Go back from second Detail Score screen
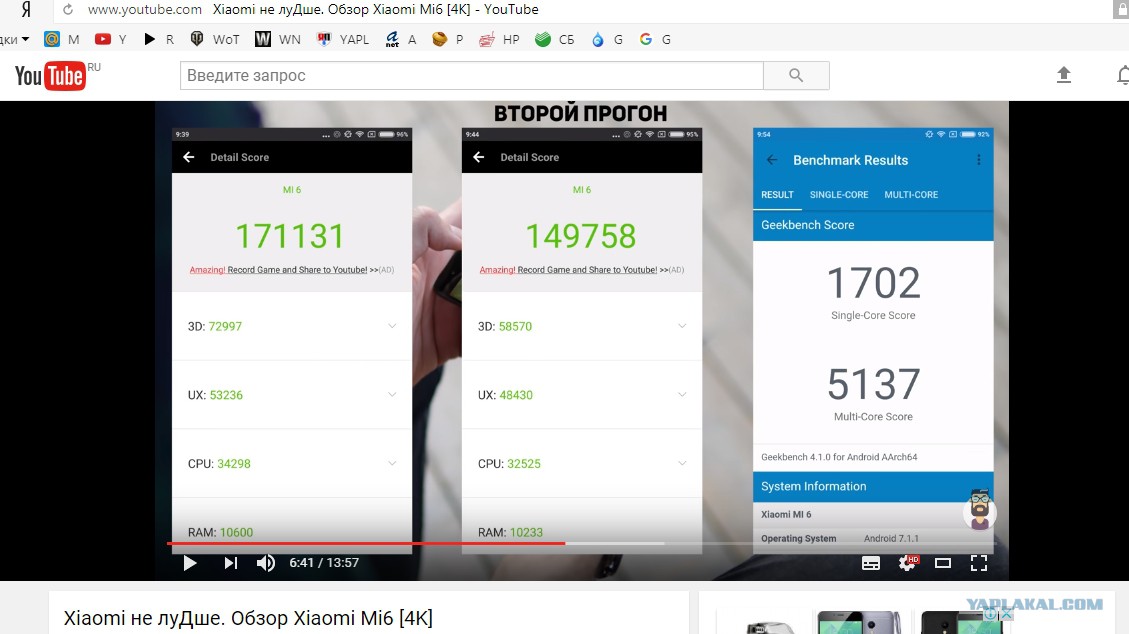The width and height of the screenshot is (1129, 634). click(479, 157)
